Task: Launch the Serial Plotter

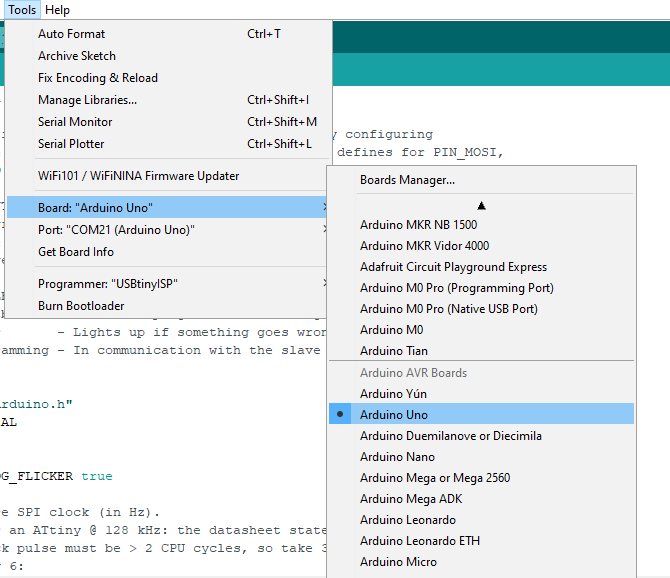Action: (72, 144)
